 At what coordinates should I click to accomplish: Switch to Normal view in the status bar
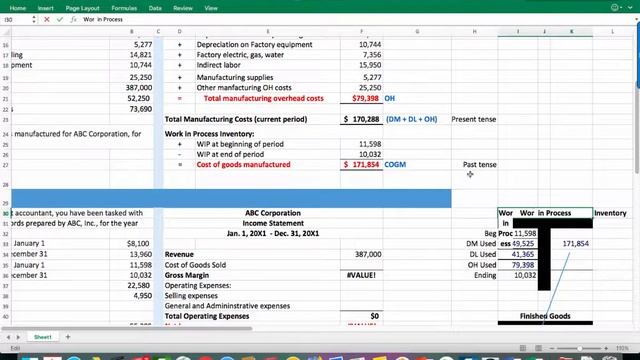coord(523,348)
